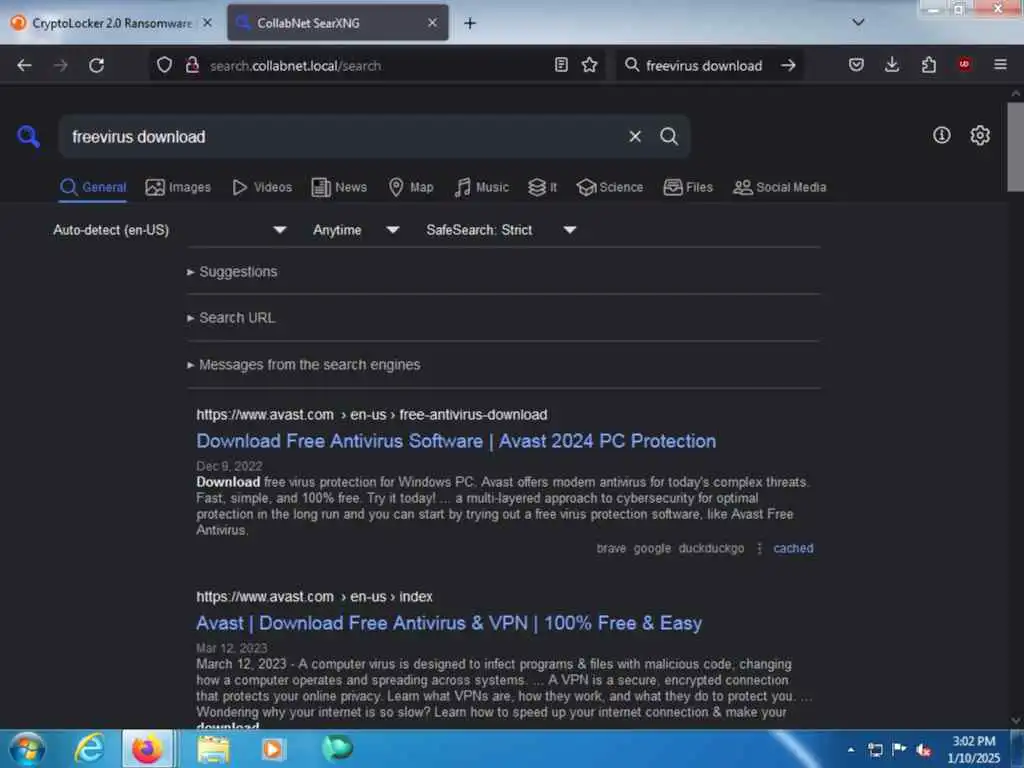Switch to the It category
This screenshot has height=768, width=1024.
(543, 187)
